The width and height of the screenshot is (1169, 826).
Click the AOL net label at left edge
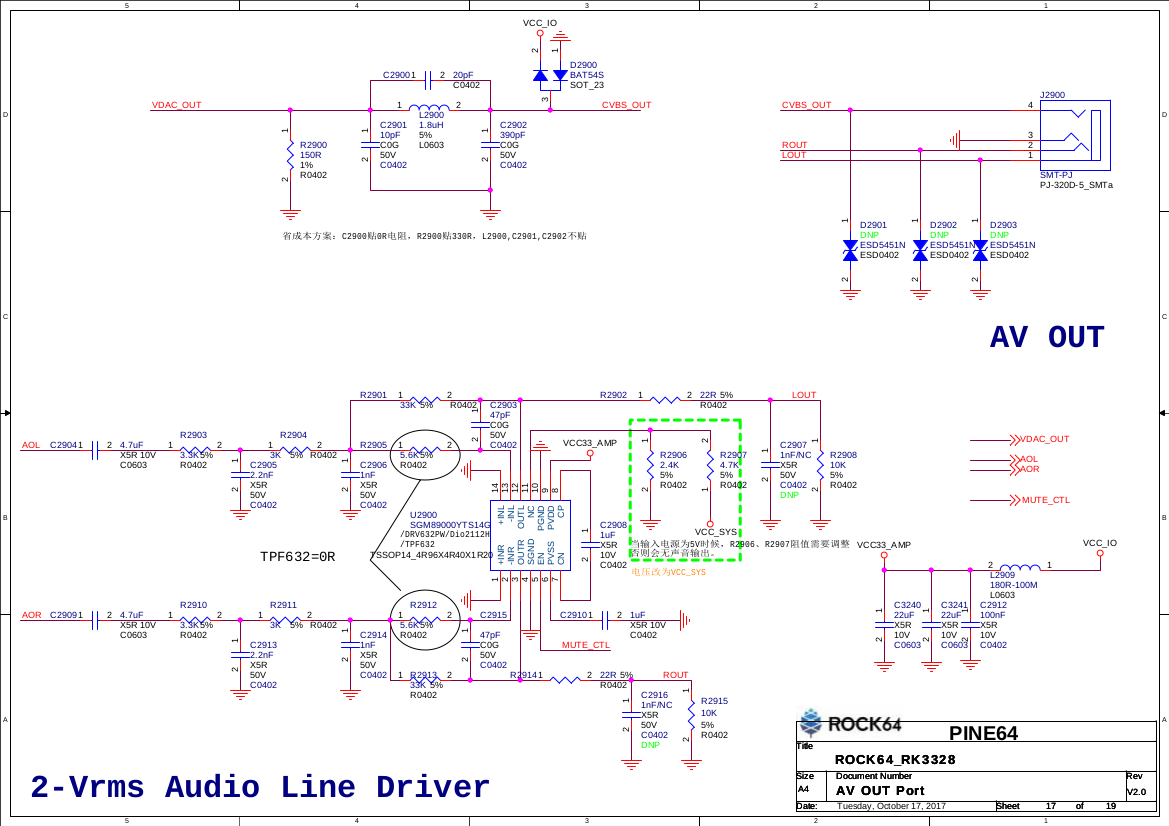click(31, 445)
